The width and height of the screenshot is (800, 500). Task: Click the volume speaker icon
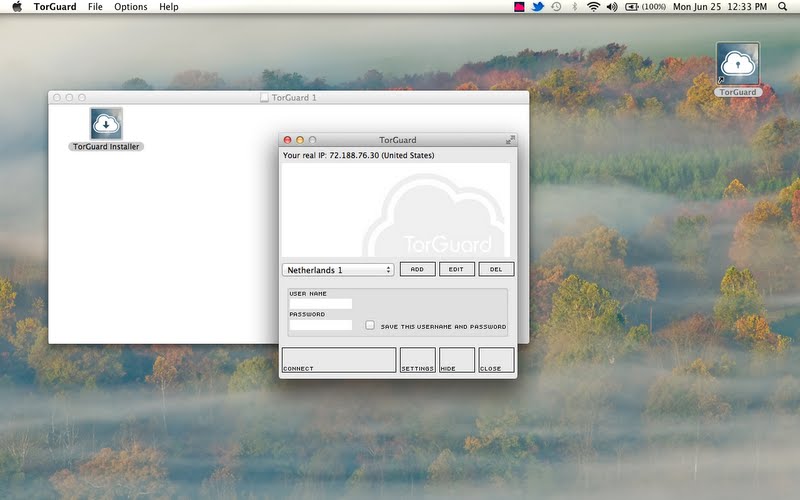(612, 7)
